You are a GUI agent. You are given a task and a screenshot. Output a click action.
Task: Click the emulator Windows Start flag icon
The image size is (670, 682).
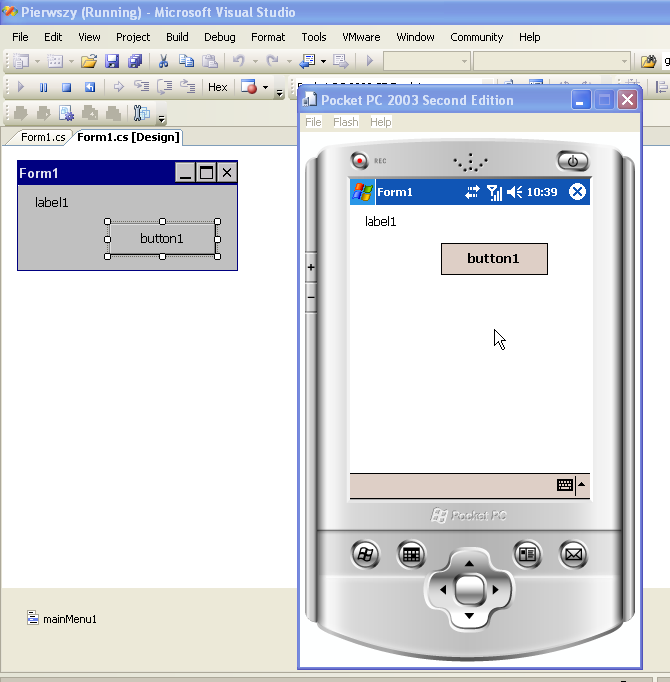[x=363, y=192]
